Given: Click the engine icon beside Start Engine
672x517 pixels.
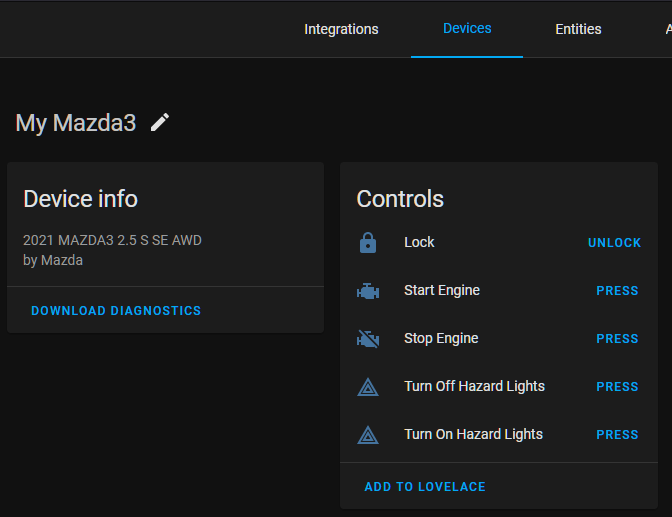Looking at the screenshot, I should [368, 291].
